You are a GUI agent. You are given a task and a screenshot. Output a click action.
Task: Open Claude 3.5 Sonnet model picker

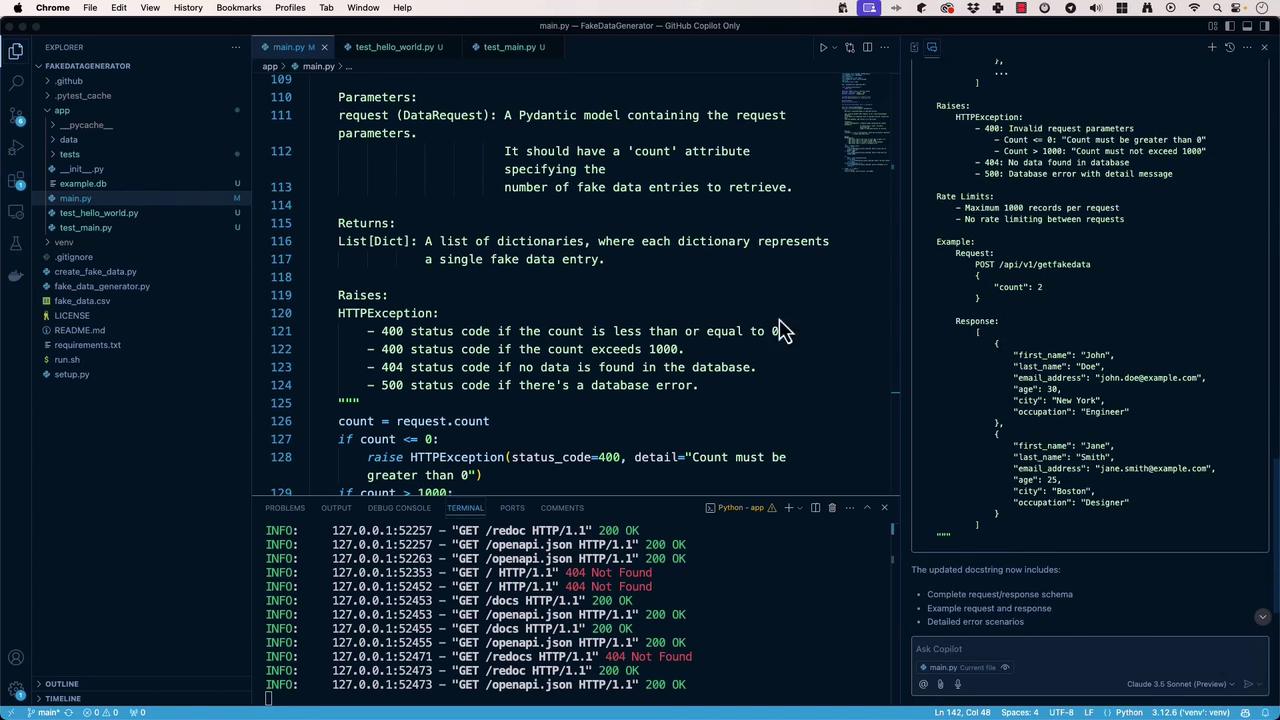pyautogui.click(x=1181, y=684)
